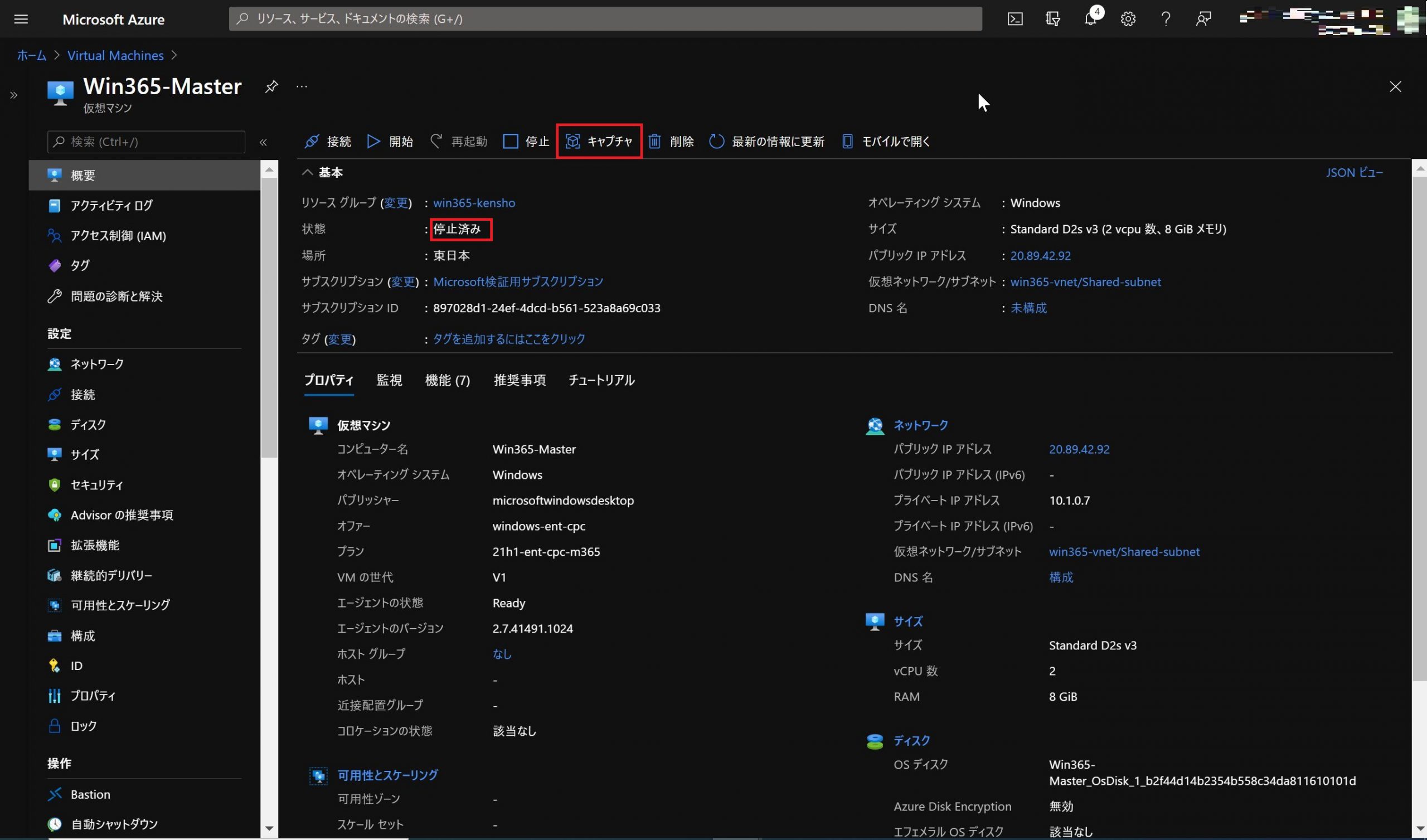Click the left menu scrollbar
Image resolution: width=1427 pixels, height=840 pixels.
(270, 317)
